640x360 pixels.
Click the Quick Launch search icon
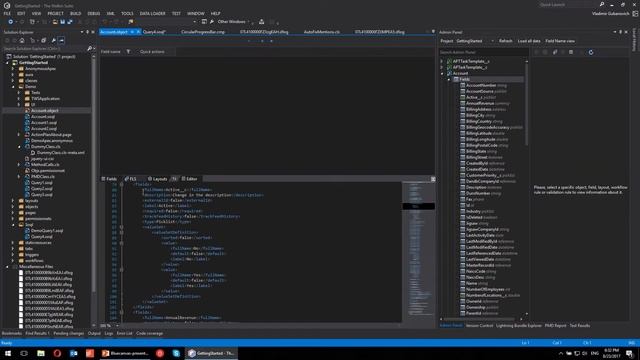pyautogui.click(x=602, y=4)
